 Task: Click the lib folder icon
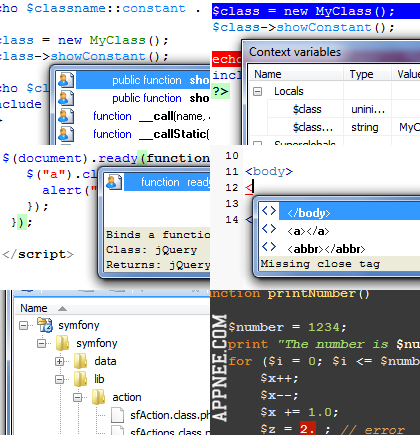point(80,379)
